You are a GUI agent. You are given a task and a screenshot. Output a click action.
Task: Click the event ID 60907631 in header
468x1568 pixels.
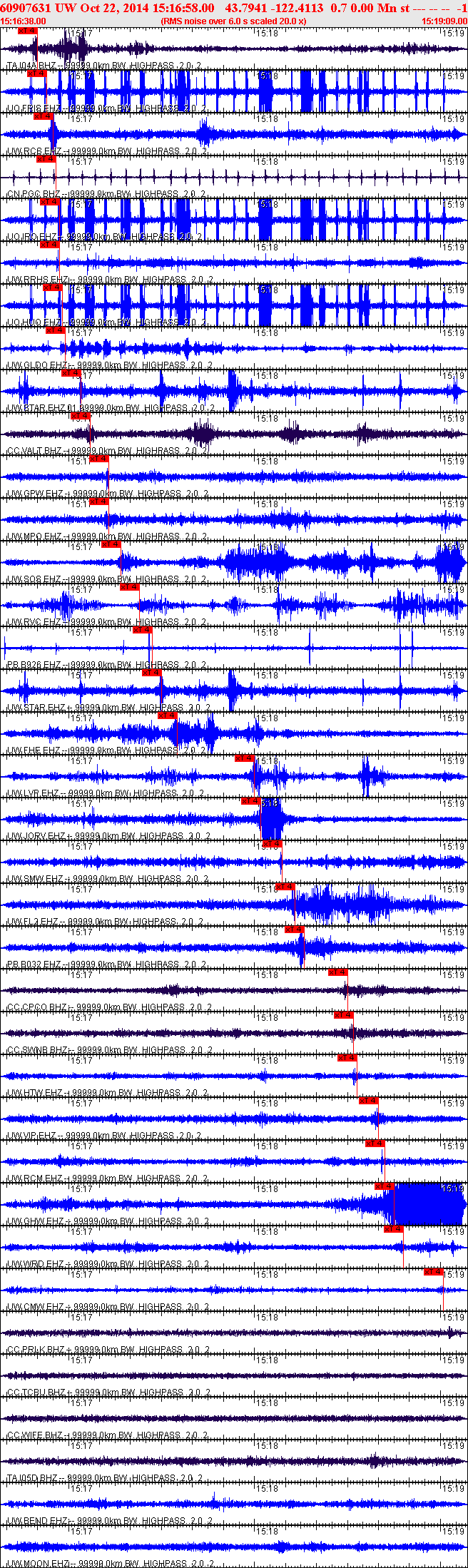pyautogui.click(x=26, y=8)
